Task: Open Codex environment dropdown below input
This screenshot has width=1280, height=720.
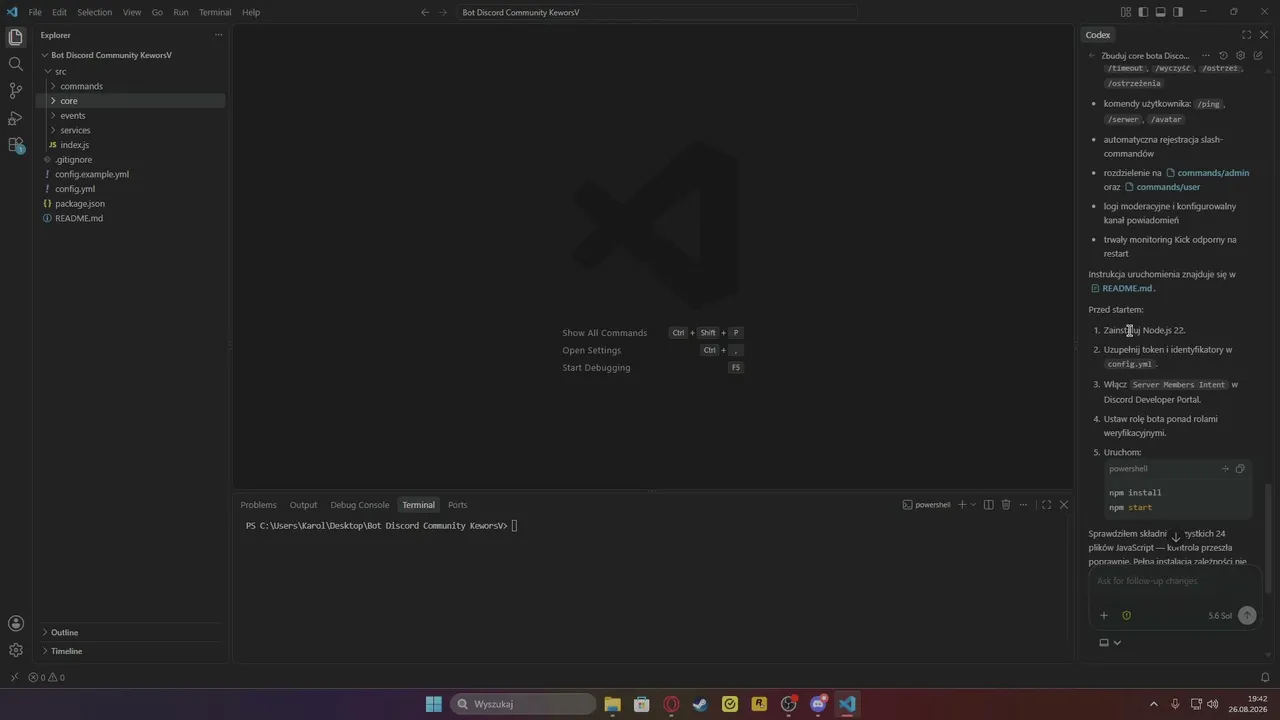Action: [x=1110, y=643]
